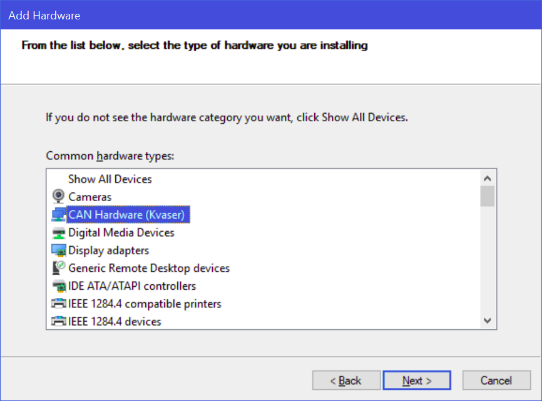Image resolution: width=542 pixels, height=401 pixels.
Task: Click the Display adapters monitor icon
Action: point(58,250)
